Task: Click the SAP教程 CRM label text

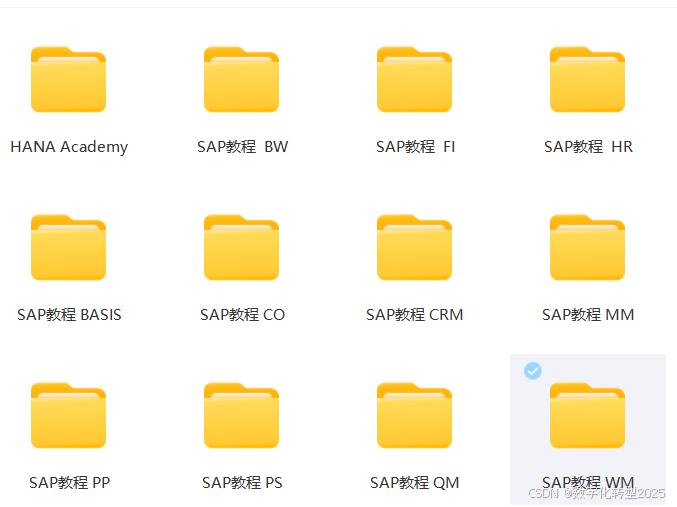Action: click(414, 315)
